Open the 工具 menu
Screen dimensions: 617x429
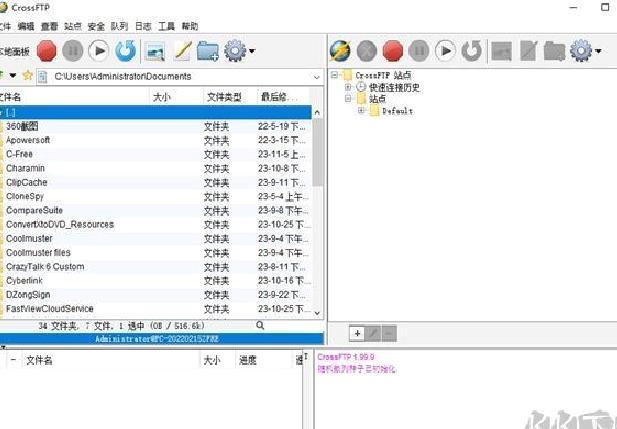pyautogui.click(x=166, y=26)
